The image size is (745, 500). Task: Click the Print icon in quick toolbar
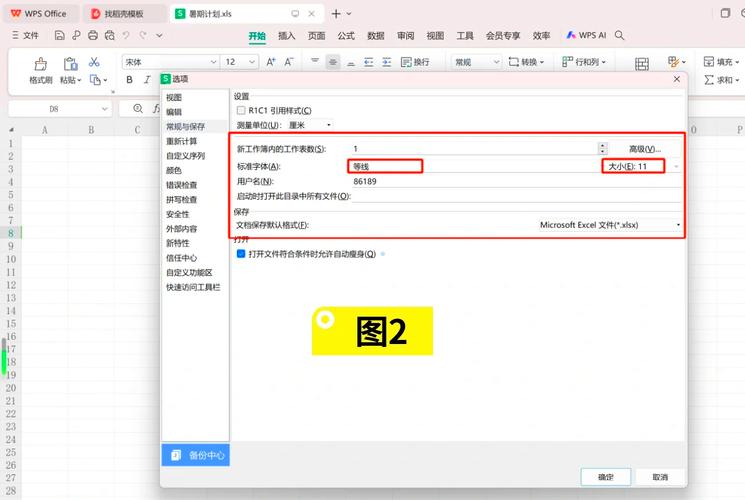93,35
